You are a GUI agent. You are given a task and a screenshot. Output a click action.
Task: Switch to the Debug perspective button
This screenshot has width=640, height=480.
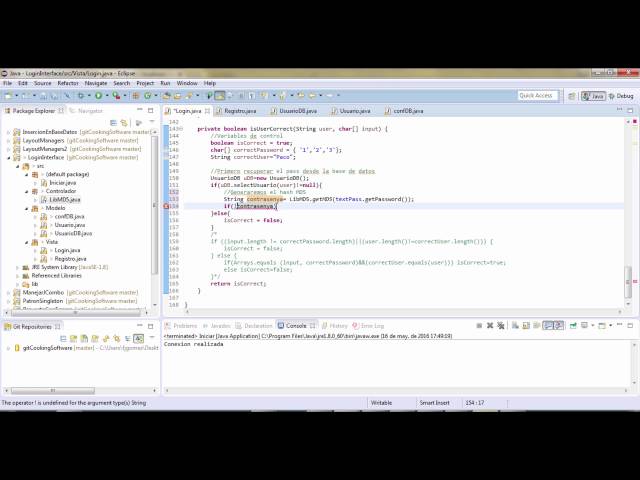[621, 96]
